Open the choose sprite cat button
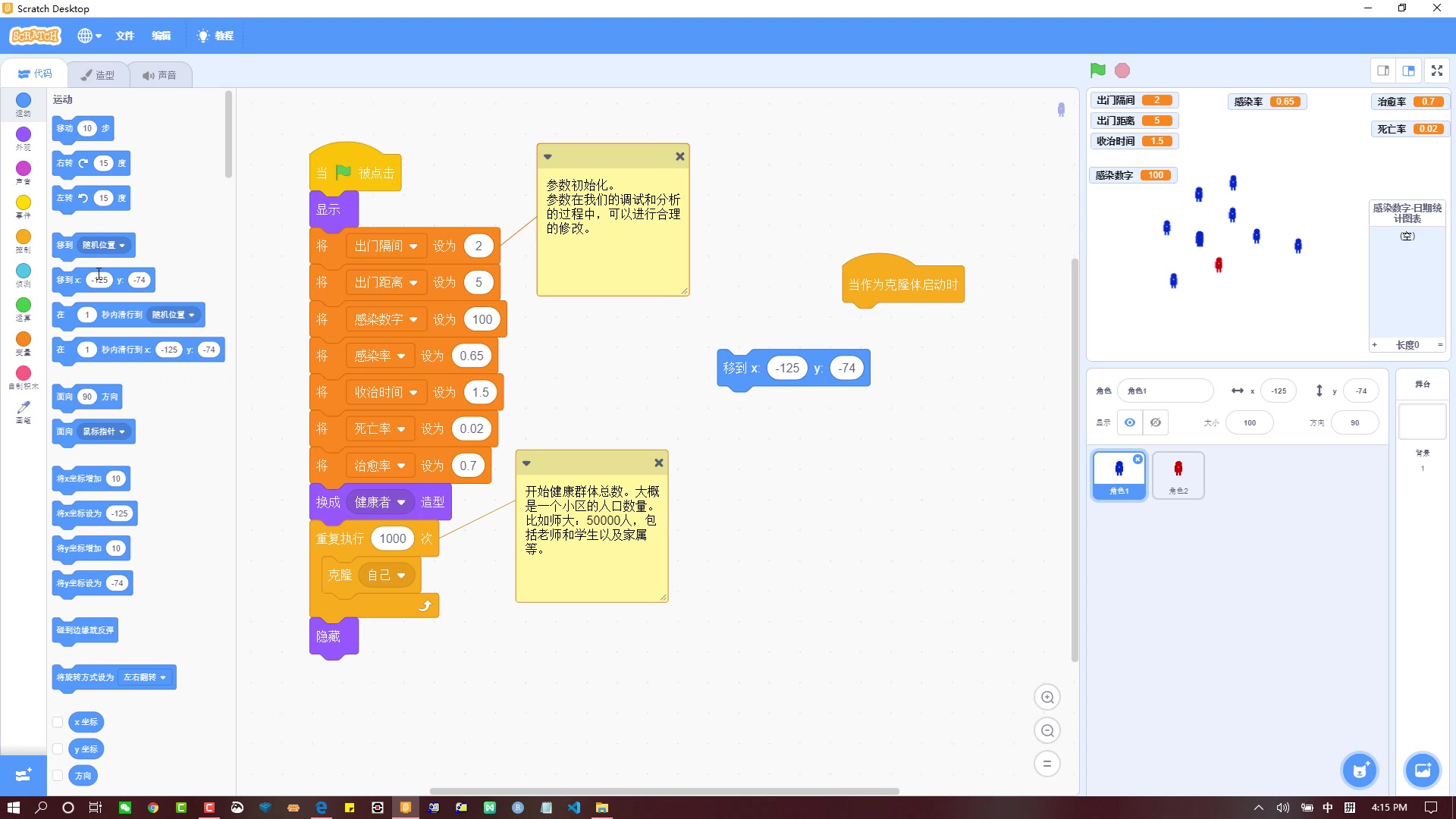Viewport: 1456px width, 819px height. click(1360, 770)
